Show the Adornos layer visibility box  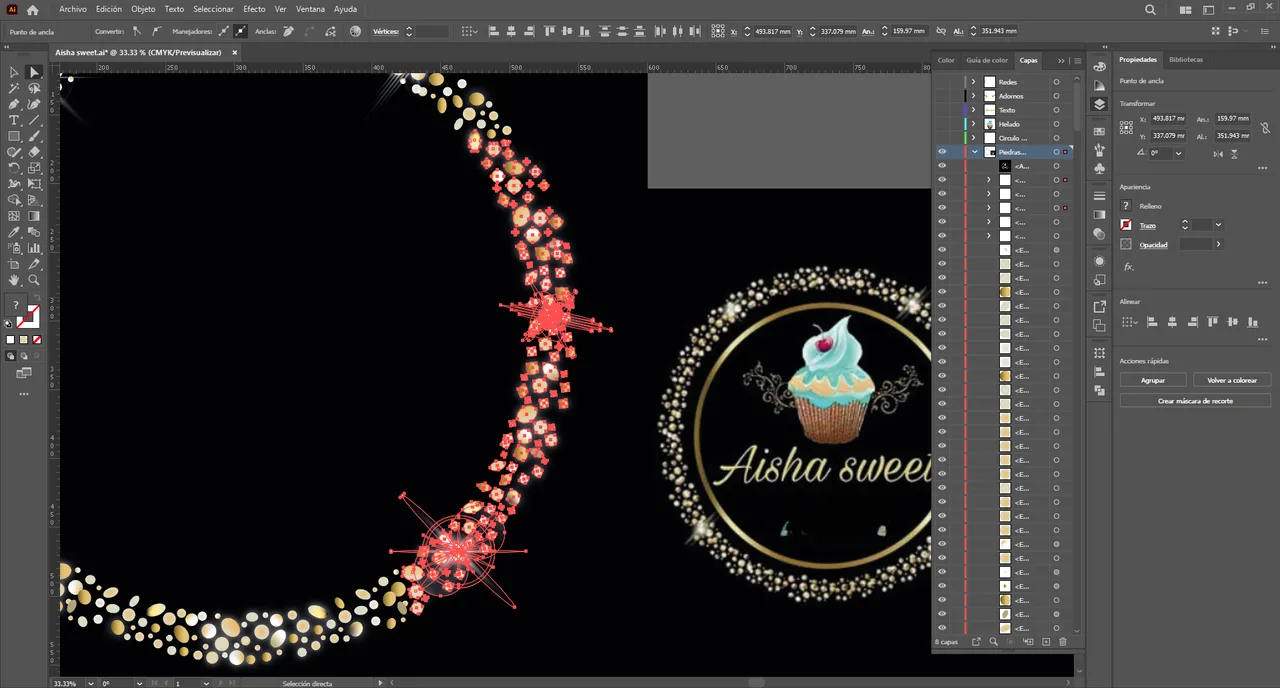(941, 96)
